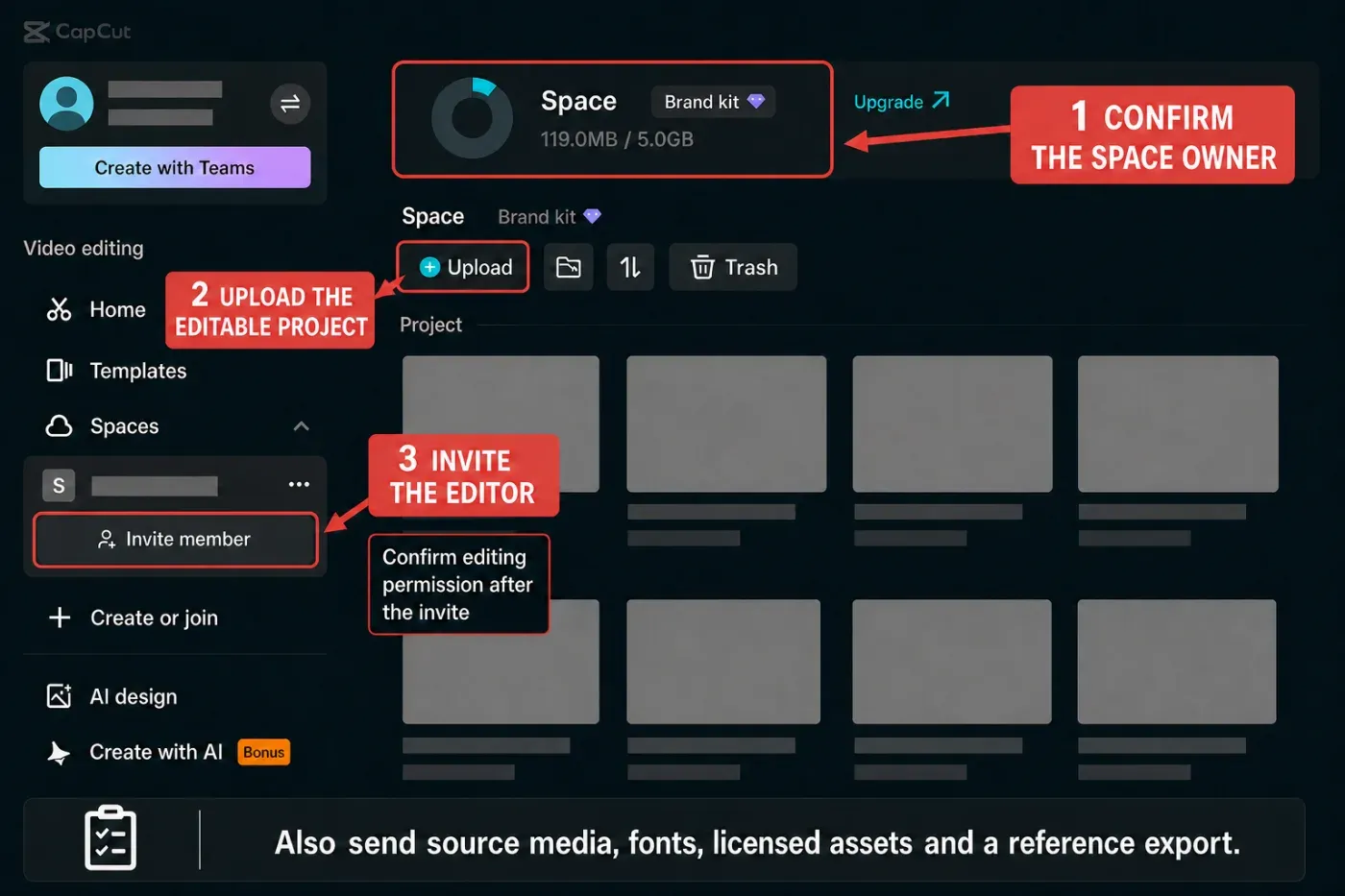
Task: Open Templates in sidebar
Action: tap(137, 371)
